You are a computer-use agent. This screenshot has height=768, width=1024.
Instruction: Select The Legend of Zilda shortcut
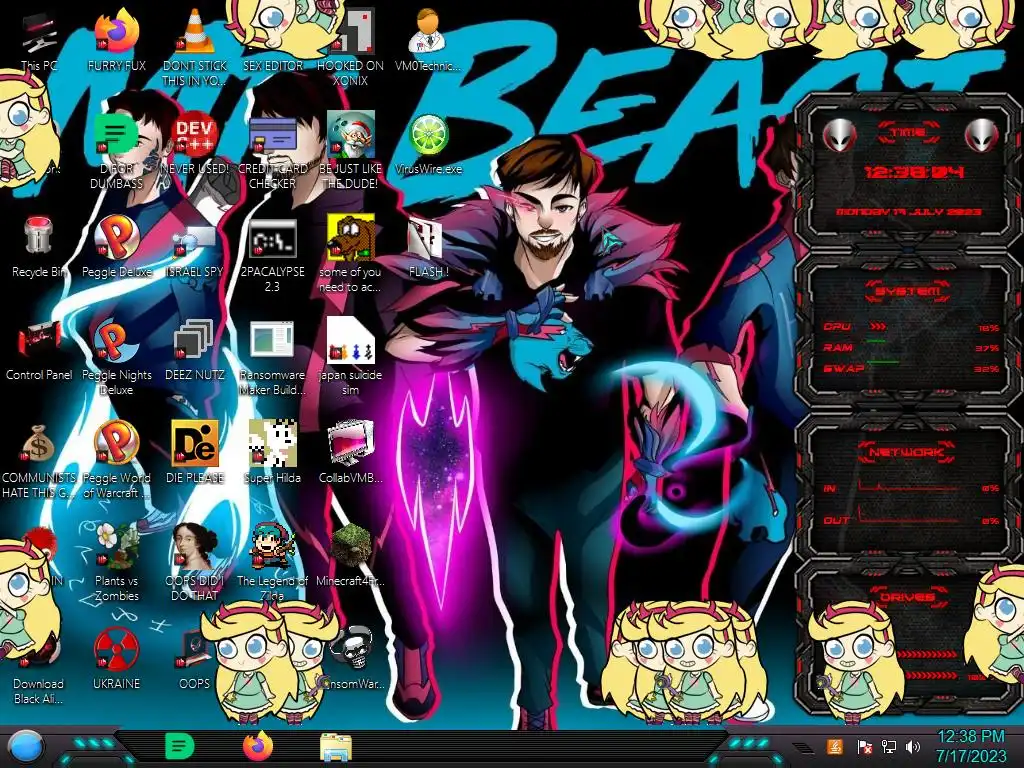tap(273, 563)
